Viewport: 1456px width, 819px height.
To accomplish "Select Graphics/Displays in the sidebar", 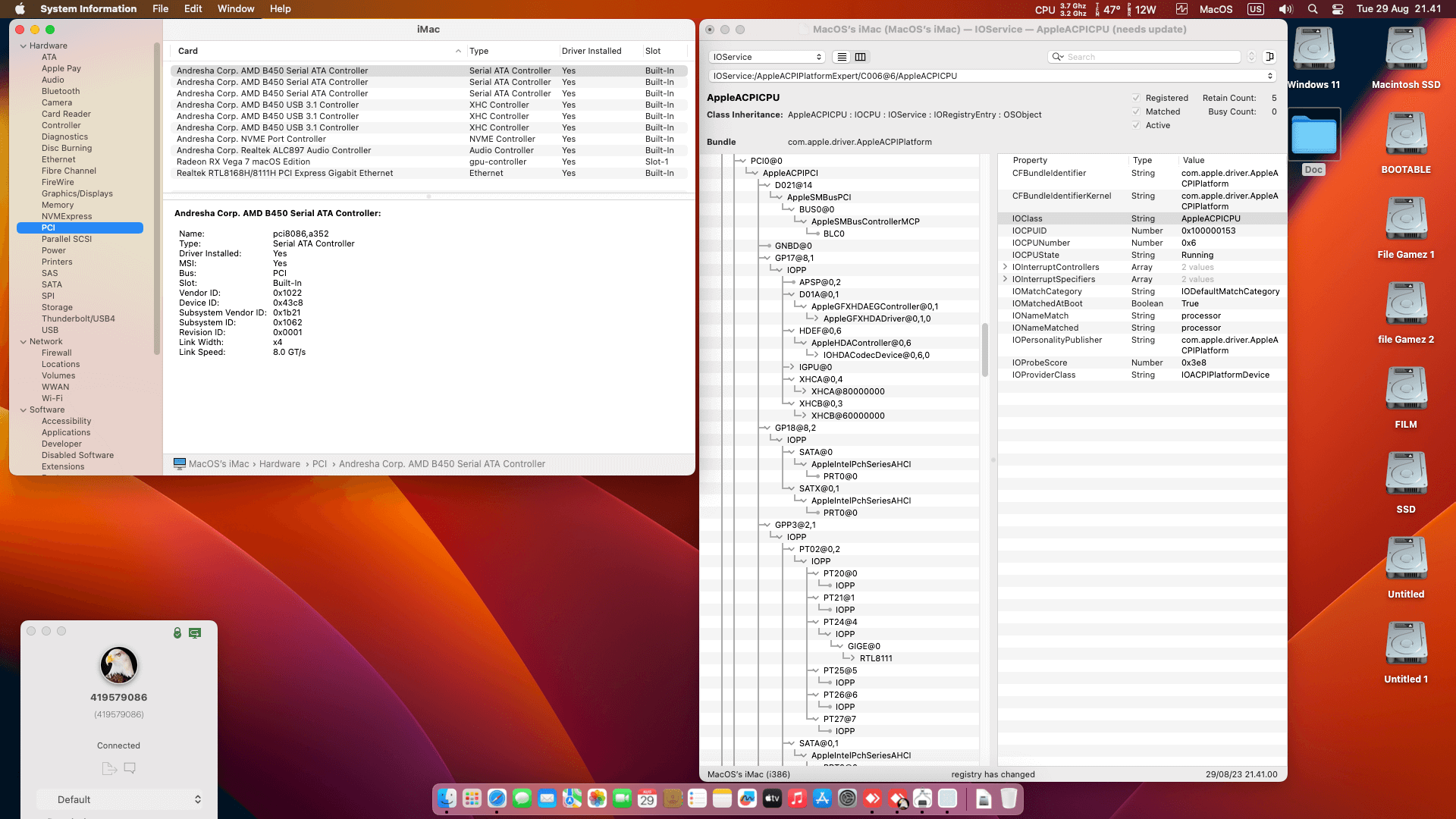I will point(77,193).
